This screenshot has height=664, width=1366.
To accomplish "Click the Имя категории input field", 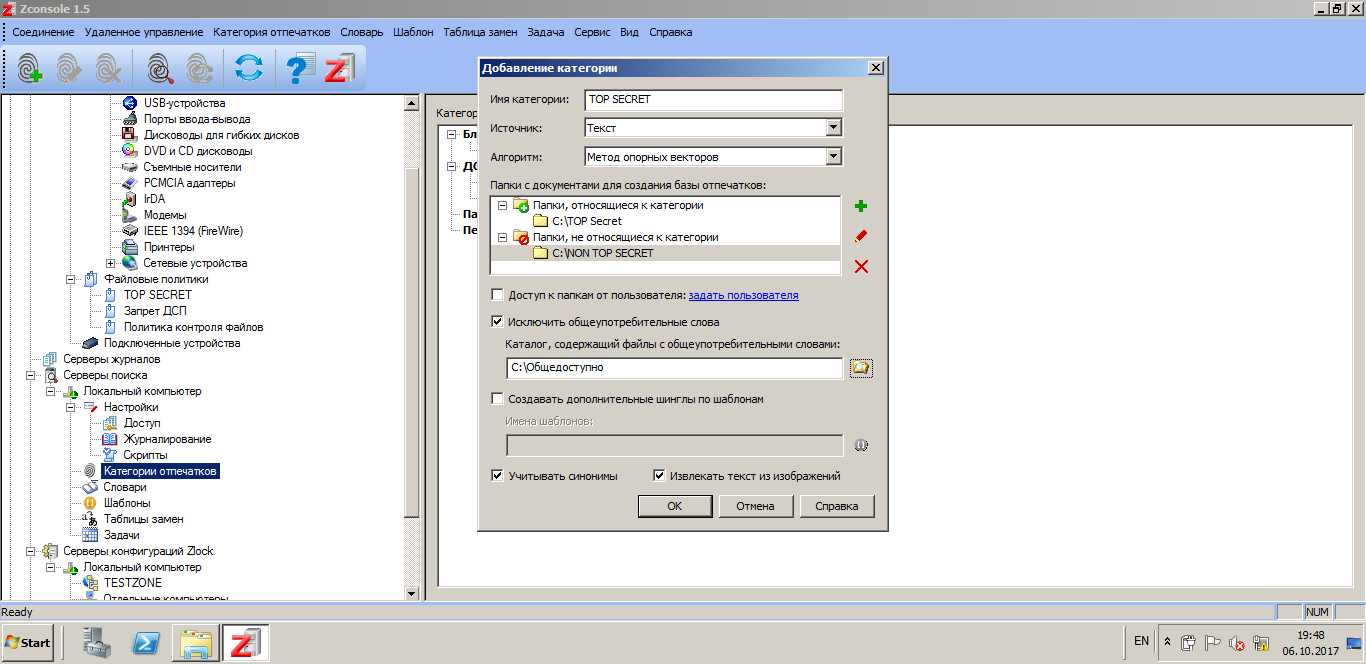I will [x=714, y=100].
